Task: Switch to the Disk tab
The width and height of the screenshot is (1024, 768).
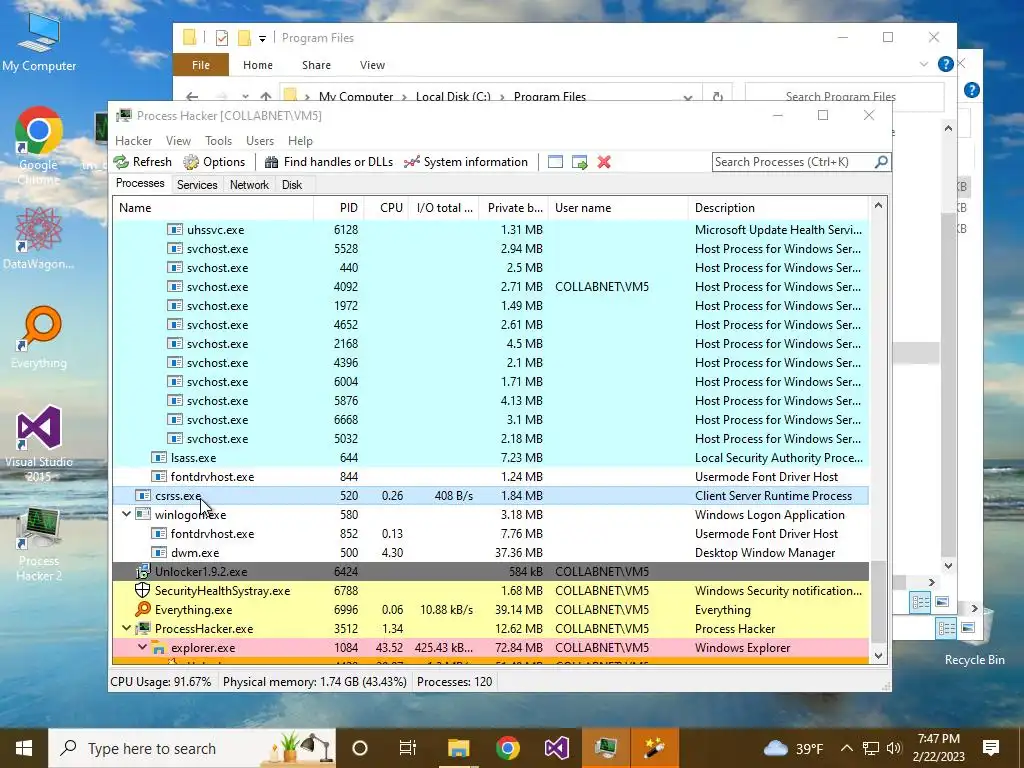Action: 292,185
